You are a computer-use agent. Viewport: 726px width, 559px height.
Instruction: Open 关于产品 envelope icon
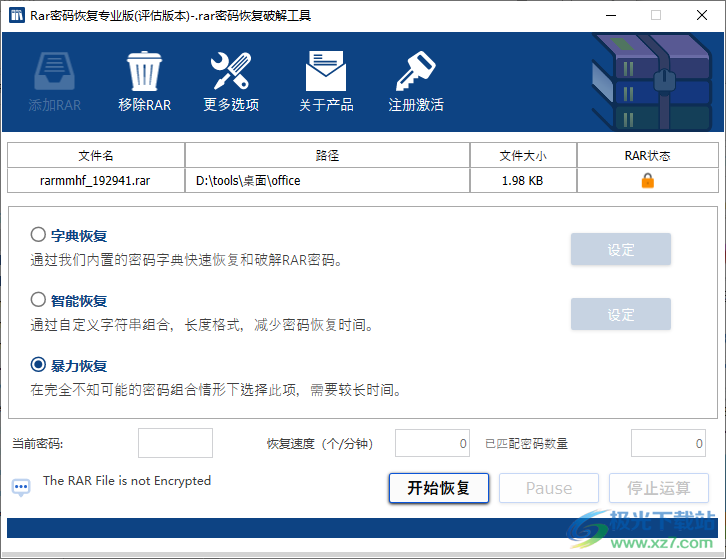tap(326, 71)
